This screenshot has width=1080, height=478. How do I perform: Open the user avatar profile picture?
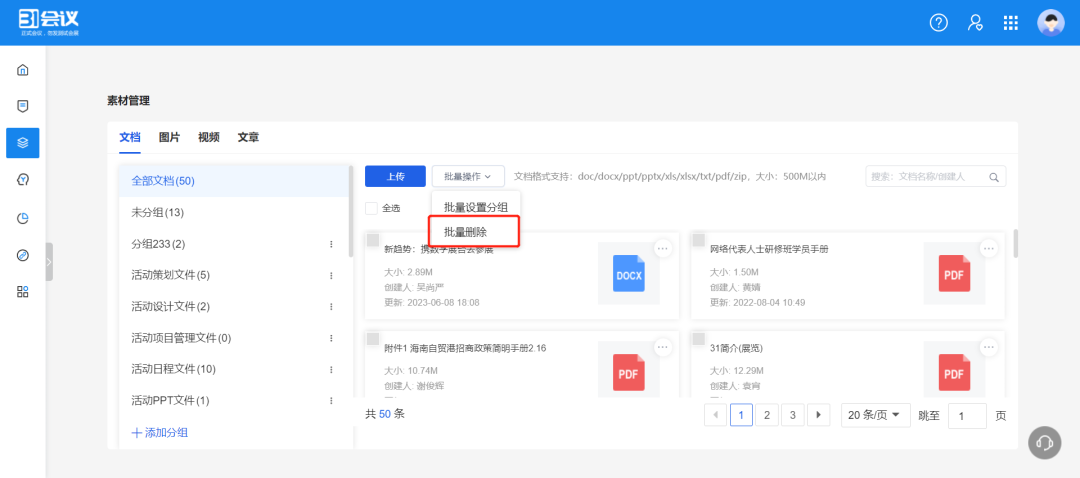[1050, 23]
